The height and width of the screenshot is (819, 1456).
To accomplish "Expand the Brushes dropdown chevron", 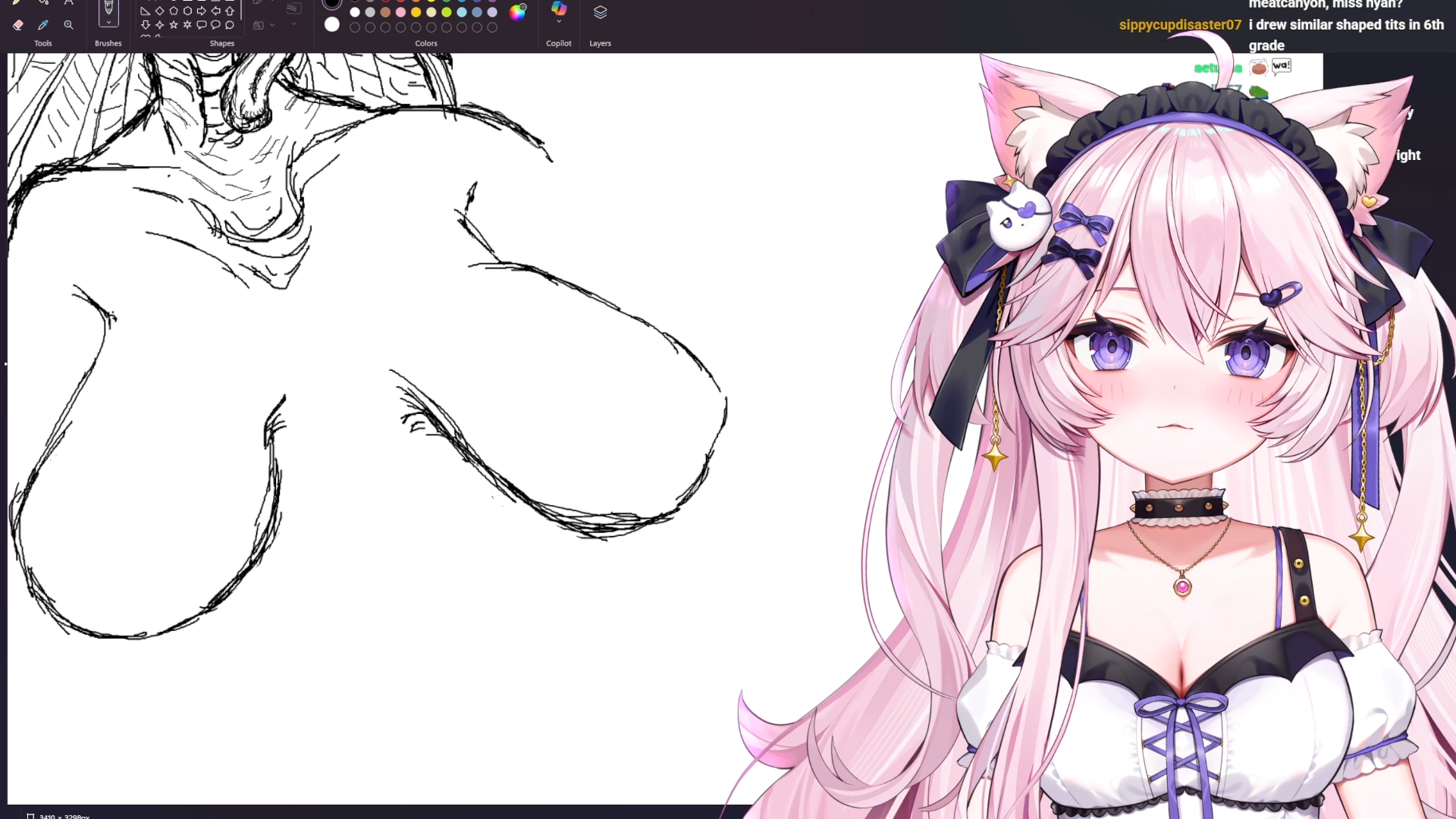I will 108,23.
